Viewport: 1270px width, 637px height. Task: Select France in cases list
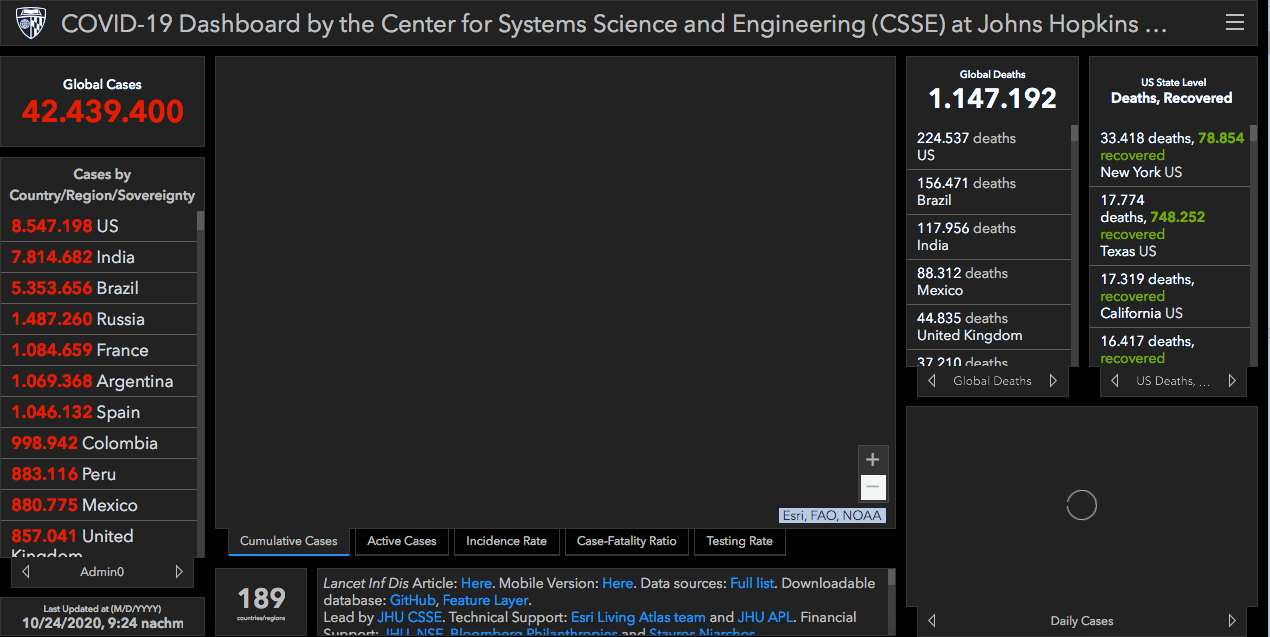[x=98, y=350]
